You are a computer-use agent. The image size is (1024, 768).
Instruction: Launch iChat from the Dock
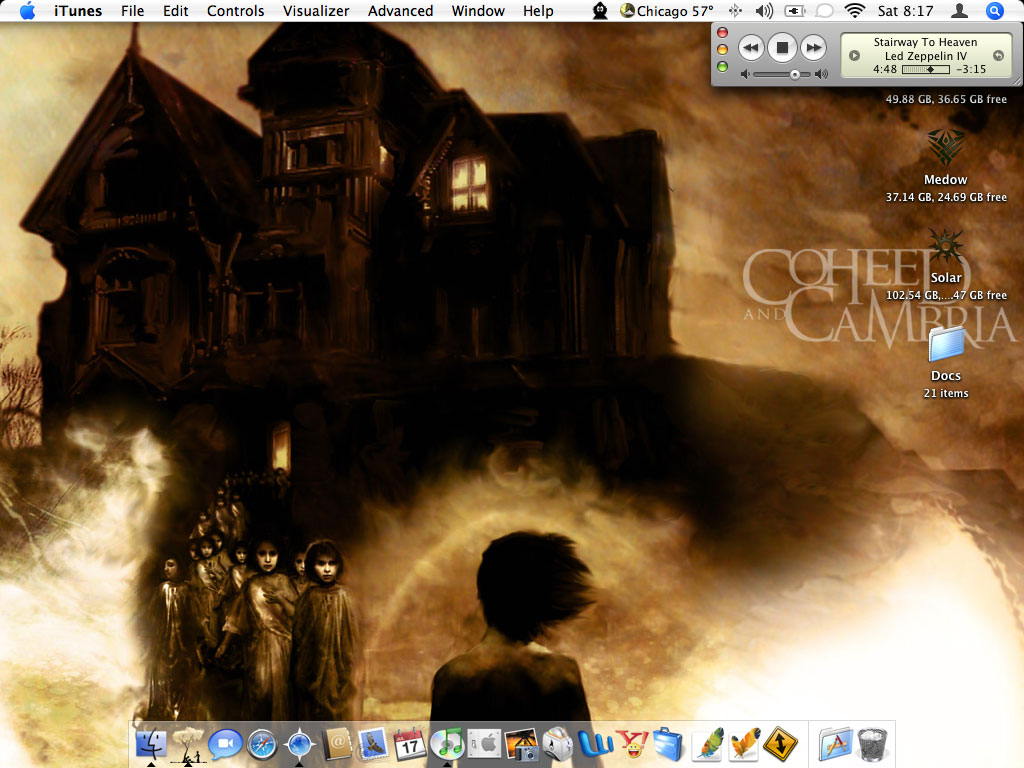tap(225, 744)
